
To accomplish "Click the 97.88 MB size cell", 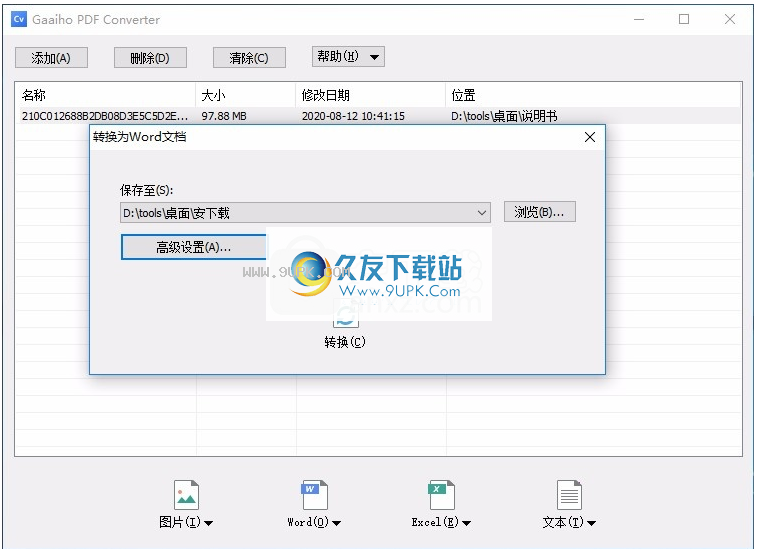I will 224,116.
